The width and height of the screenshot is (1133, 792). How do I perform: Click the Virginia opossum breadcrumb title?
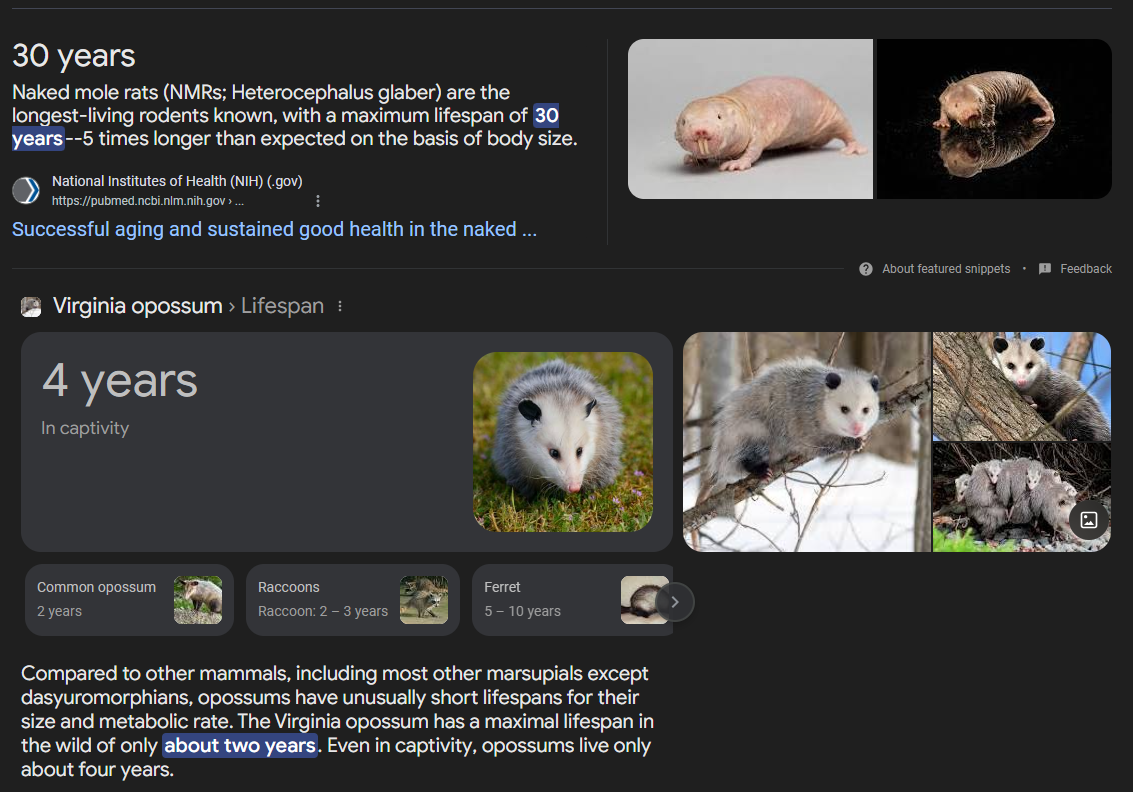pos(138,306)
